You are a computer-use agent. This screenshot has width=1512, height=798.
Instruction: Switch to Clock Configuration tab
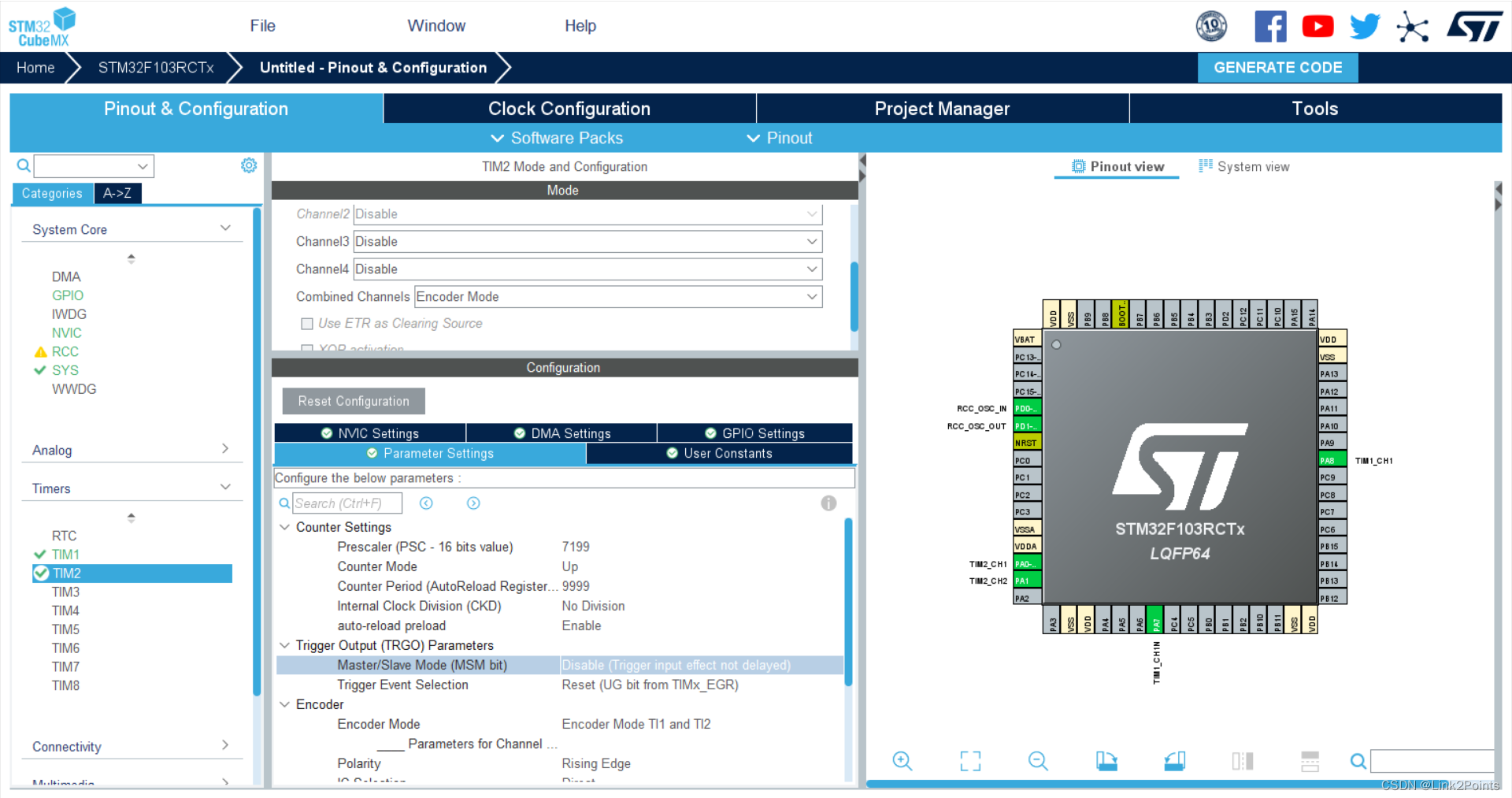569,109
